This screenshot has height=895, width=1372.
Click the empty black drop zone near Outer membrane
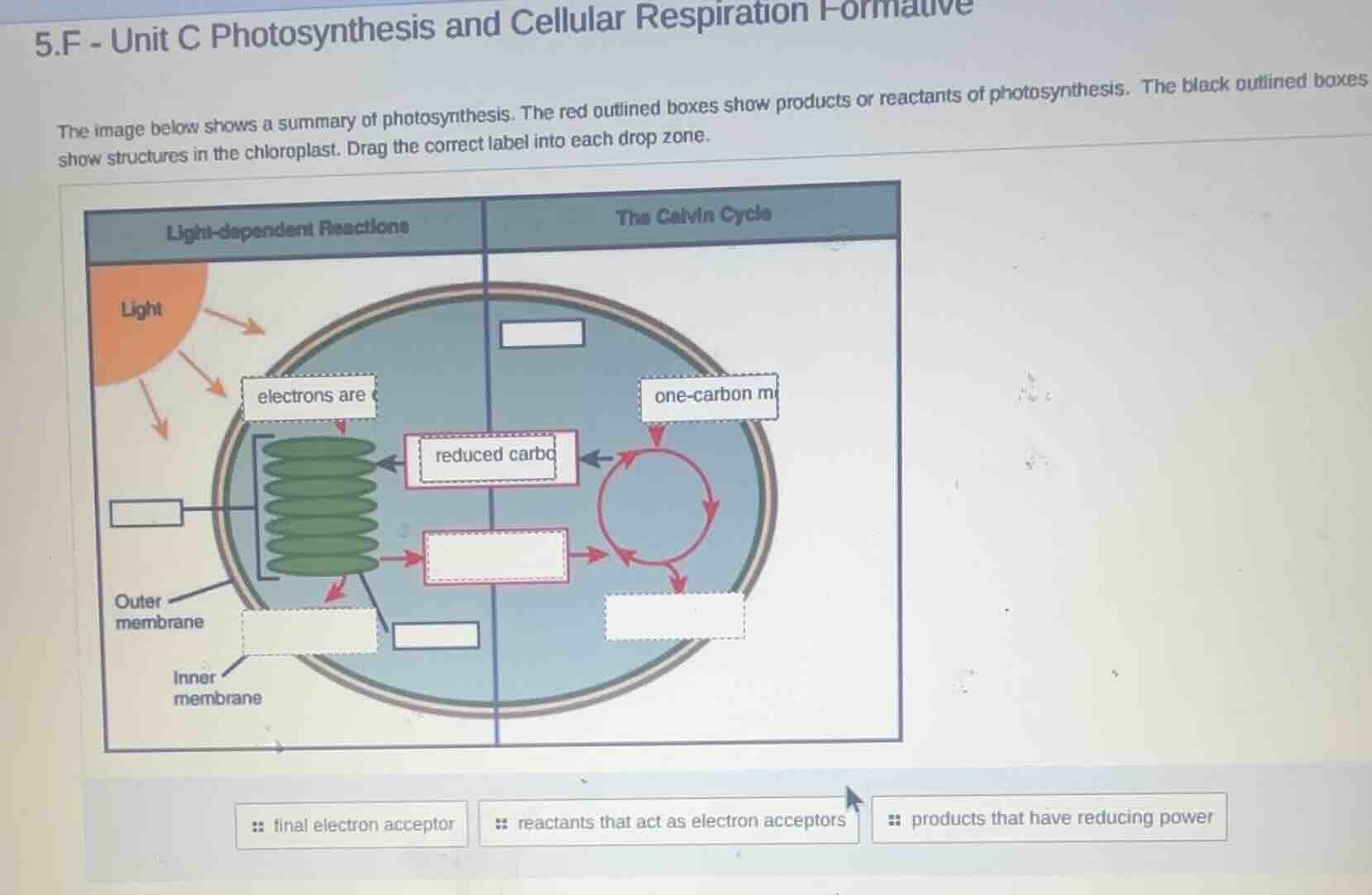click(147, 512)
